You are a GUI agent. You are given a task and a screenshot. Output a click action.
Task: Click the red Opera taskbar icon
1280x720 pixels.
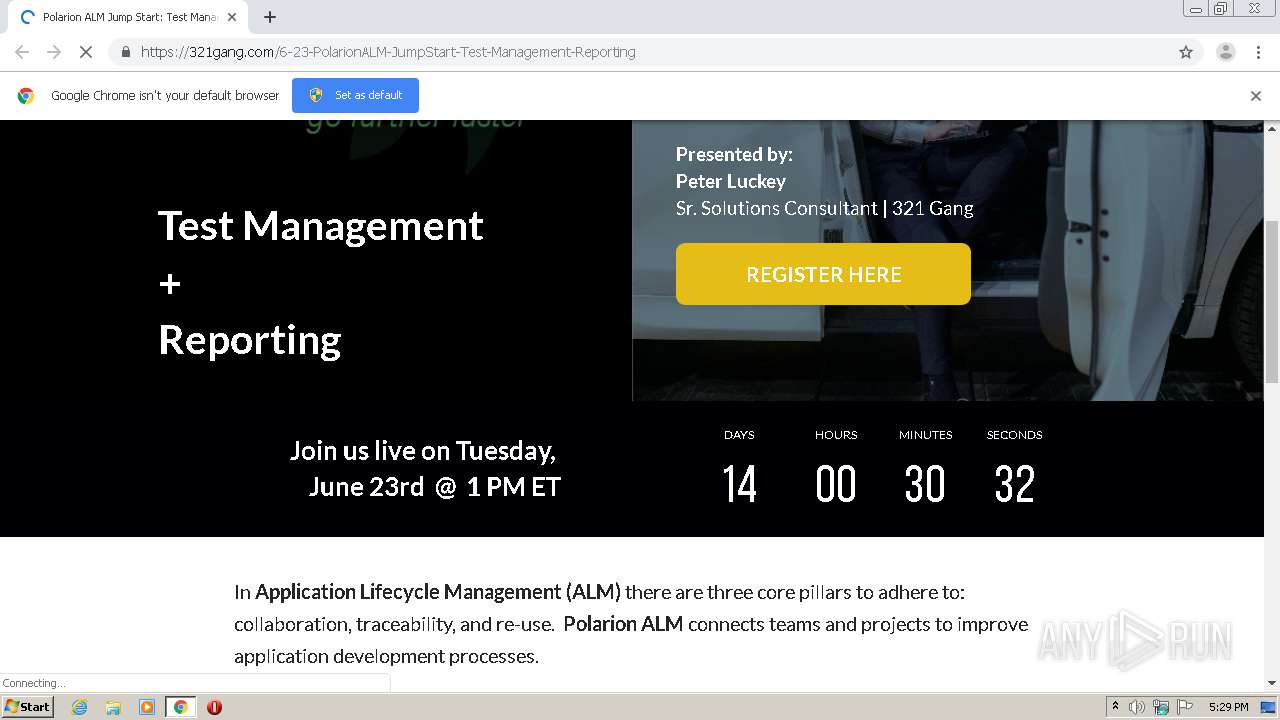(214, 707)
